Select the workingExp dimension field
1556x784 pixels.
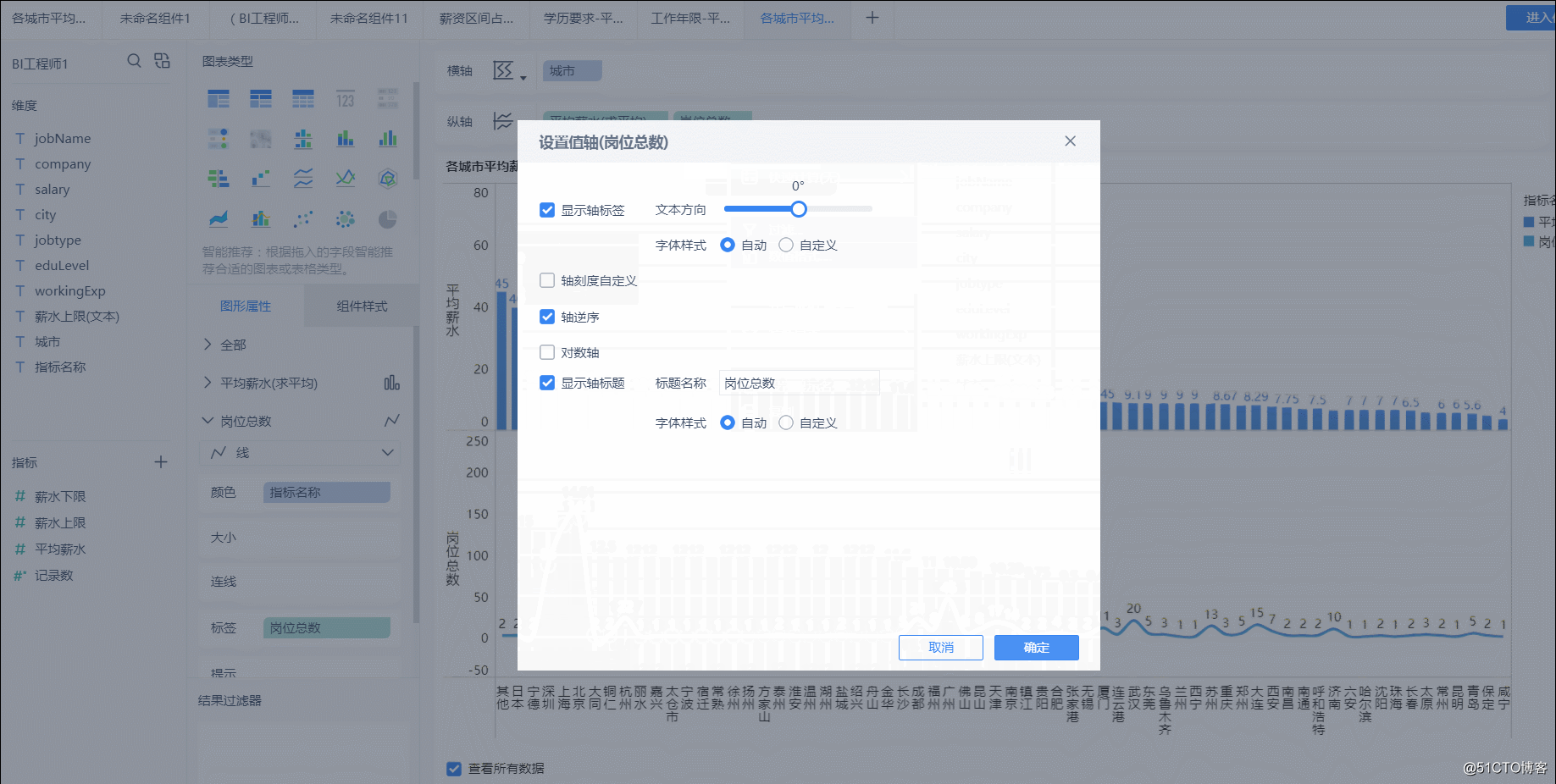point(70,290)
